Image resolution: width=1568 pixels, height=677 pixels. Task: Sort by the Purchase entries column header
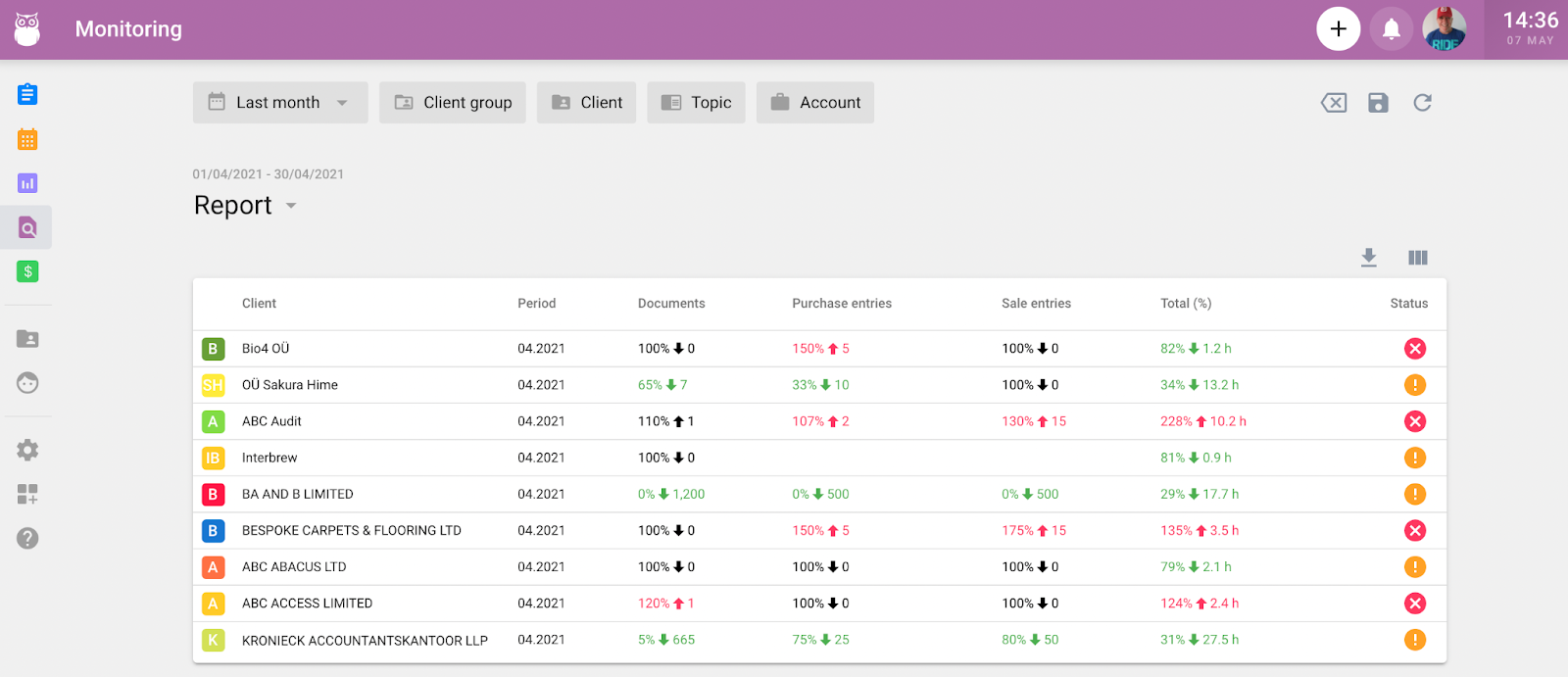(842, 304)
